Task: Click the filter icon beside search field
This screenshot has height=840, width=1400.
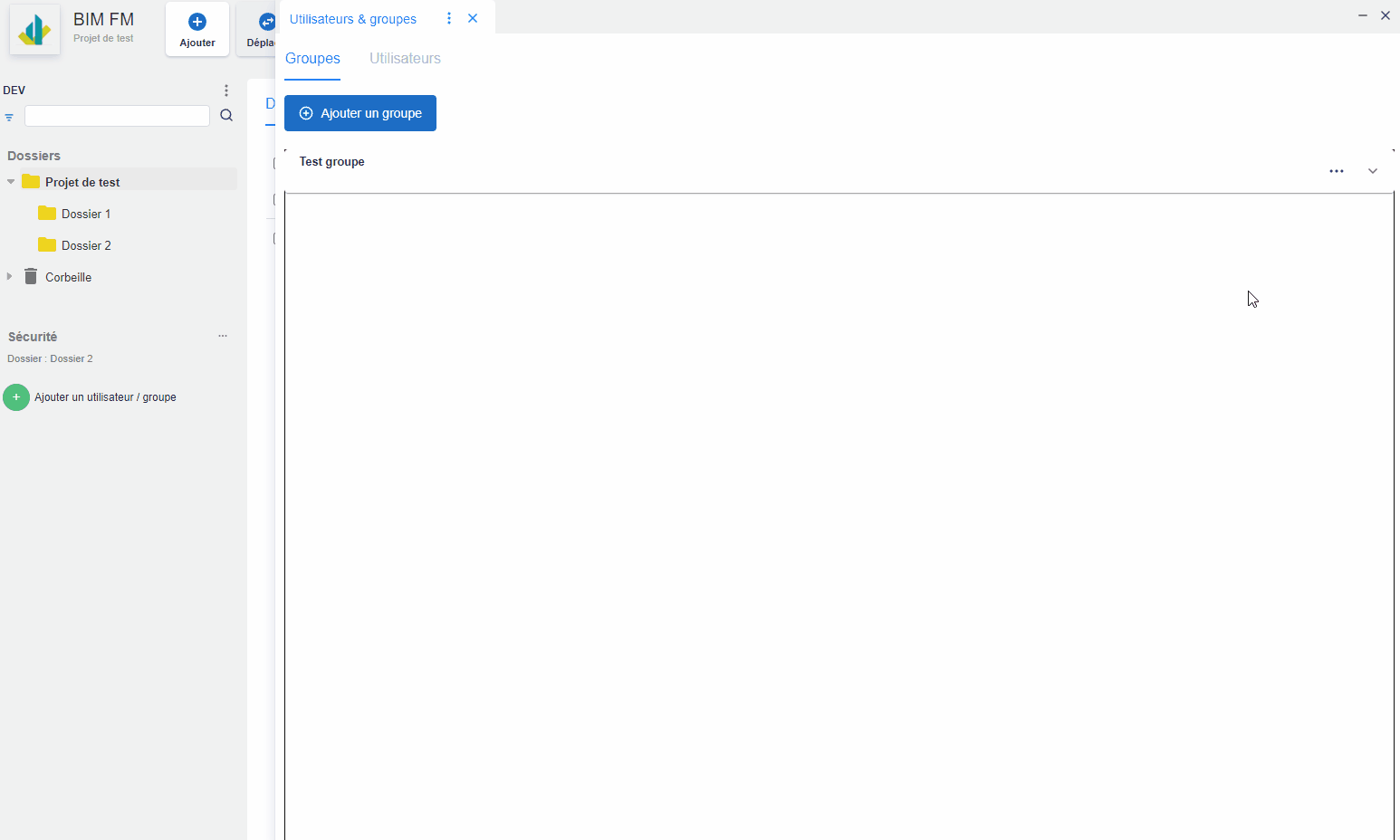Action: (x=9, y=117)
